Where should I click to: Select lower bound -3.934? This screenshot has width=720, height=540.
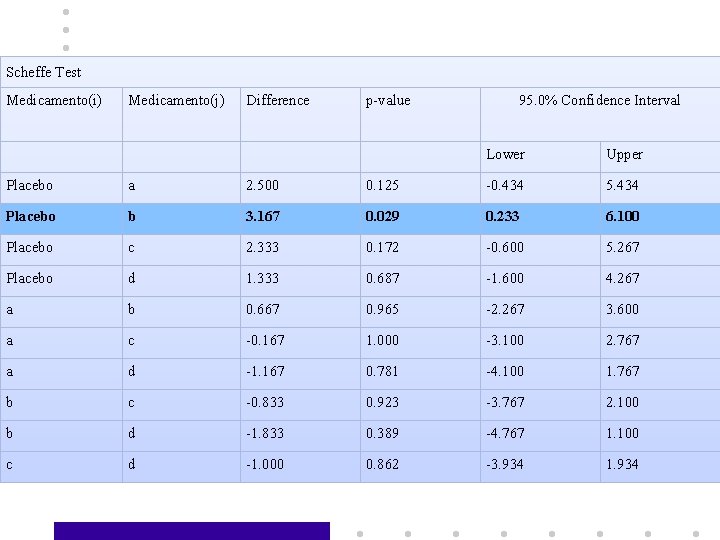tap(505, 464)
